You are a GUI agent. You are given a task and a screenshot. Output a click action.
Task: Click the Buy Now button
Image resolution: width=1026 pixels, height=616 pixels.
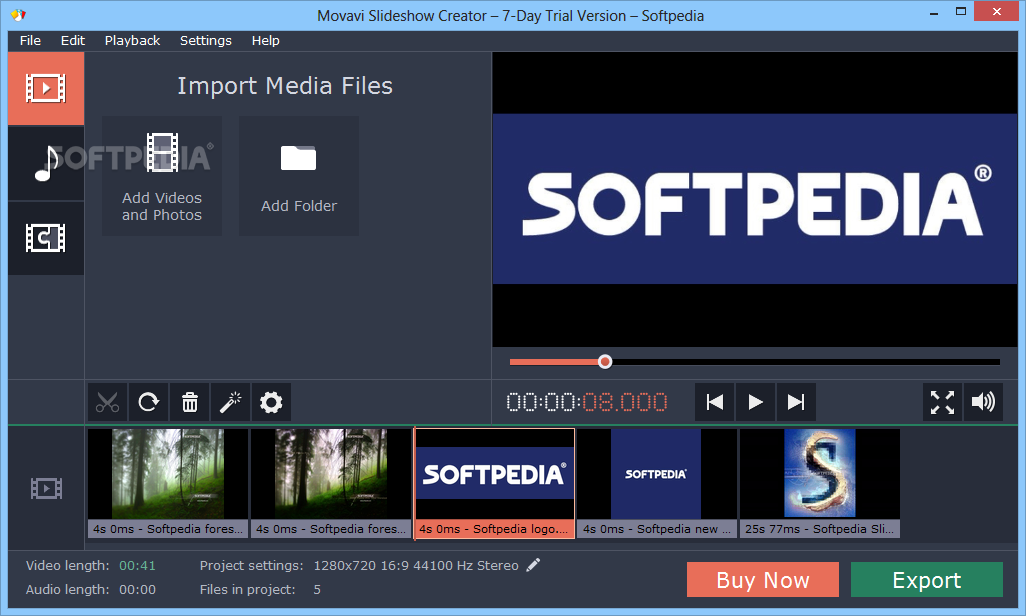762,579
